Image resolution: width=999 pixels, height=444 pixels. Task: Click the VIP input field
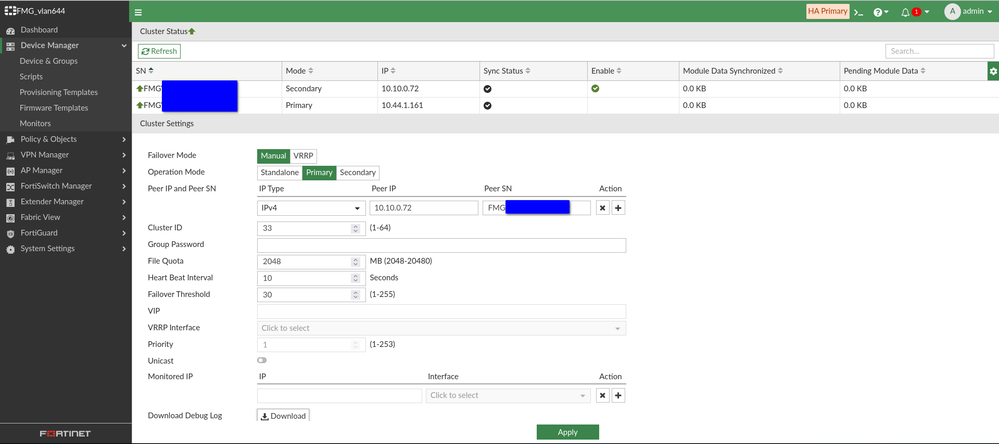point(442,312)
